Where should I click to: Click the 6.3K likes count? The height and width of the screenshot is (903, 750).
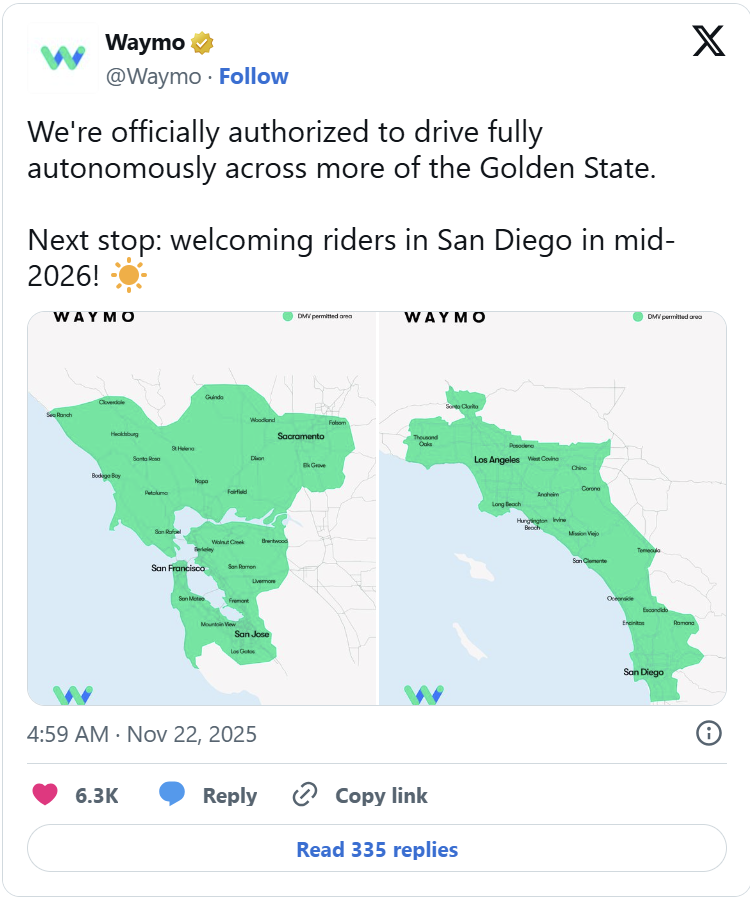[97, 796]
